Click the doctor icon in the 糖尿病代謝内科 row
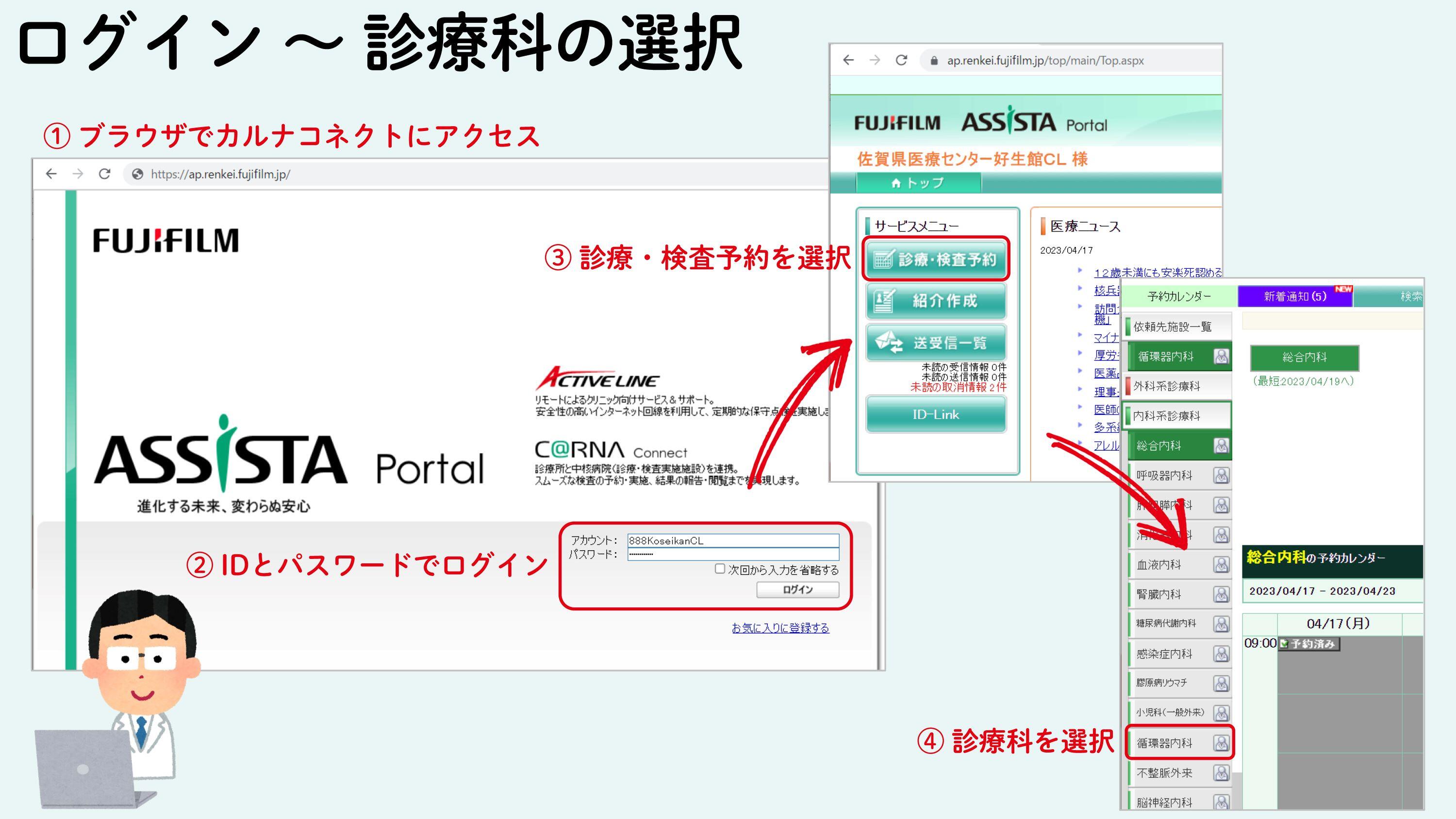This screenshot has height=819, width=1456. [1222, 624]
